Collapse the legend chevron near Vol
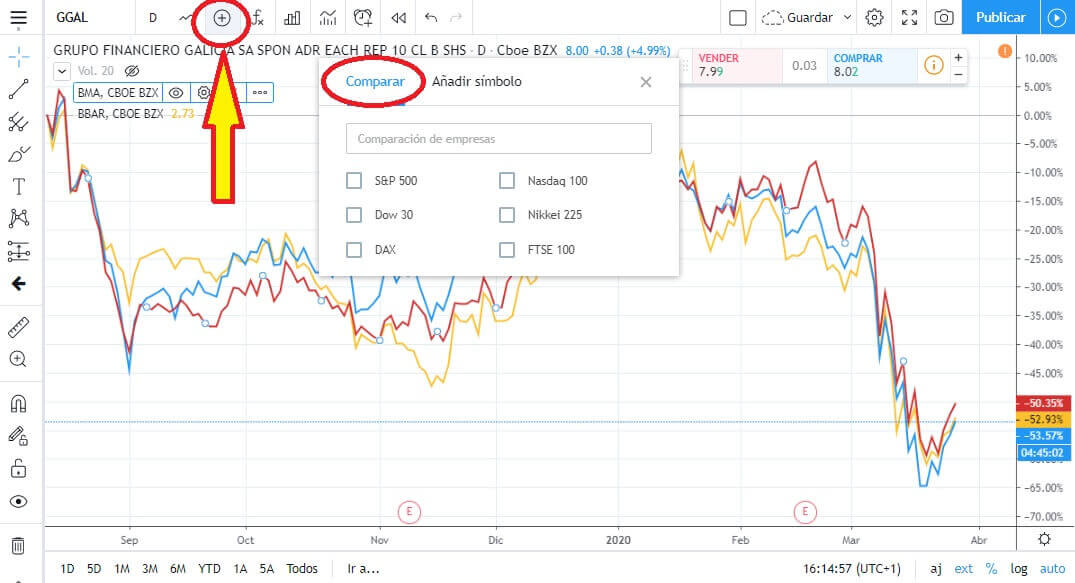This screenshot has width=1075, height=583. click(x=61, y=71)
